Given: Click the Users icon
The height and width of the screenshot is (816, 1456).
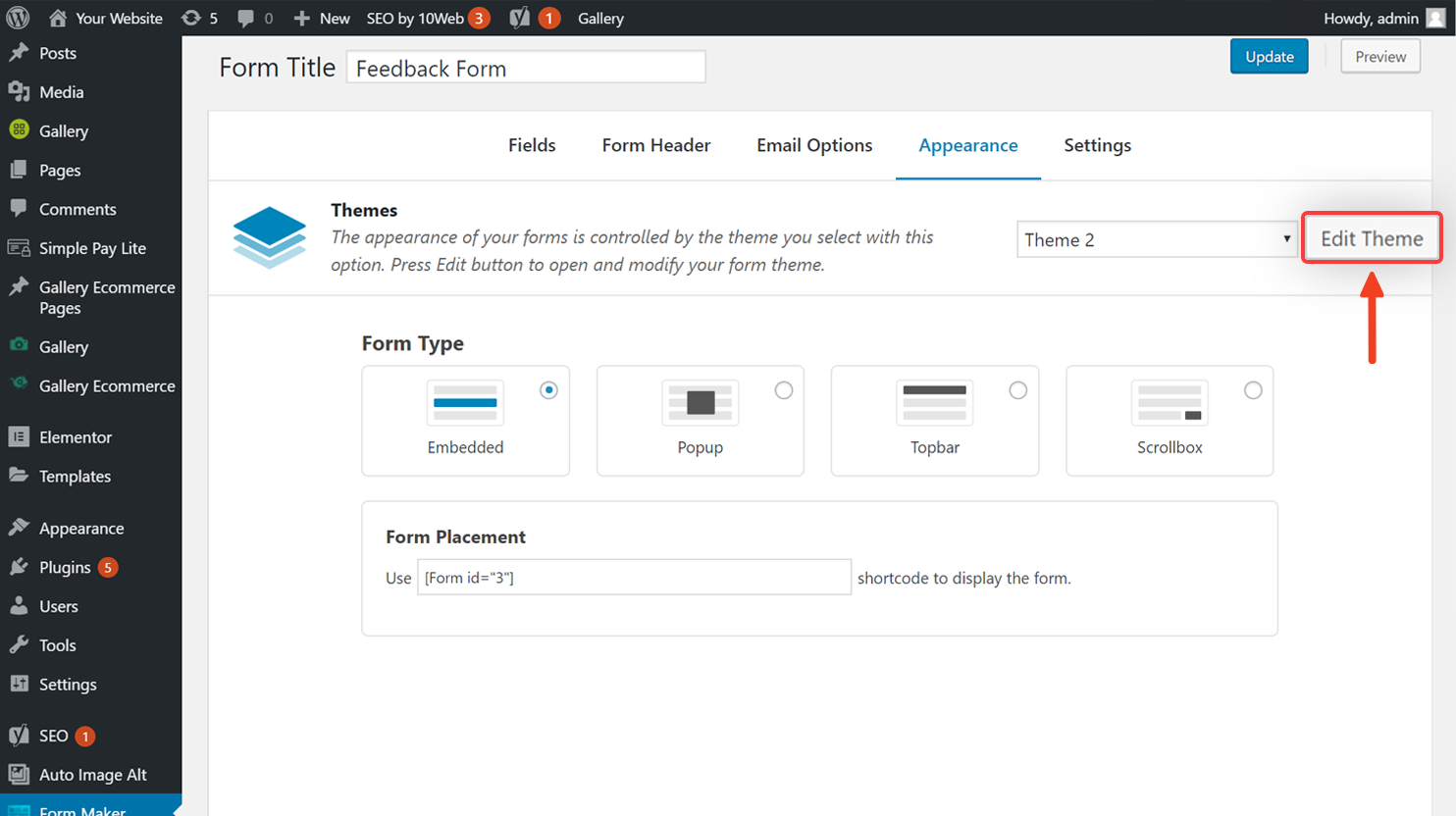Looking at the screenshot, I should [19, 605].
